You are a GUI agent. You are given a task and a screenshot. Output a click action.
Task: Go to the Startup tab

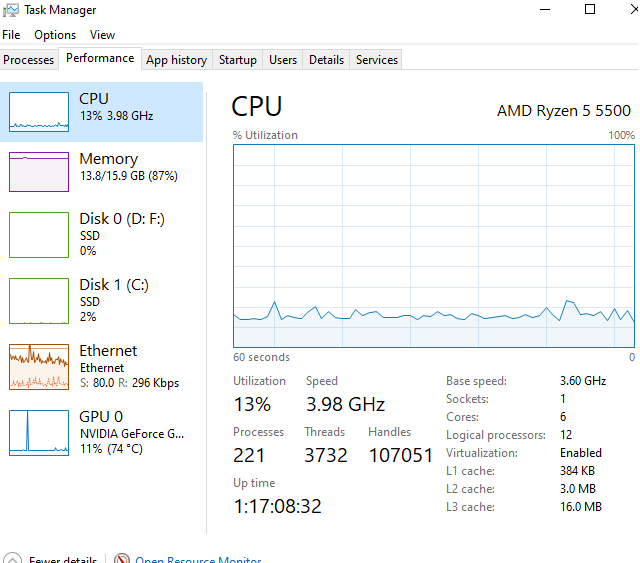pos(237,60)
